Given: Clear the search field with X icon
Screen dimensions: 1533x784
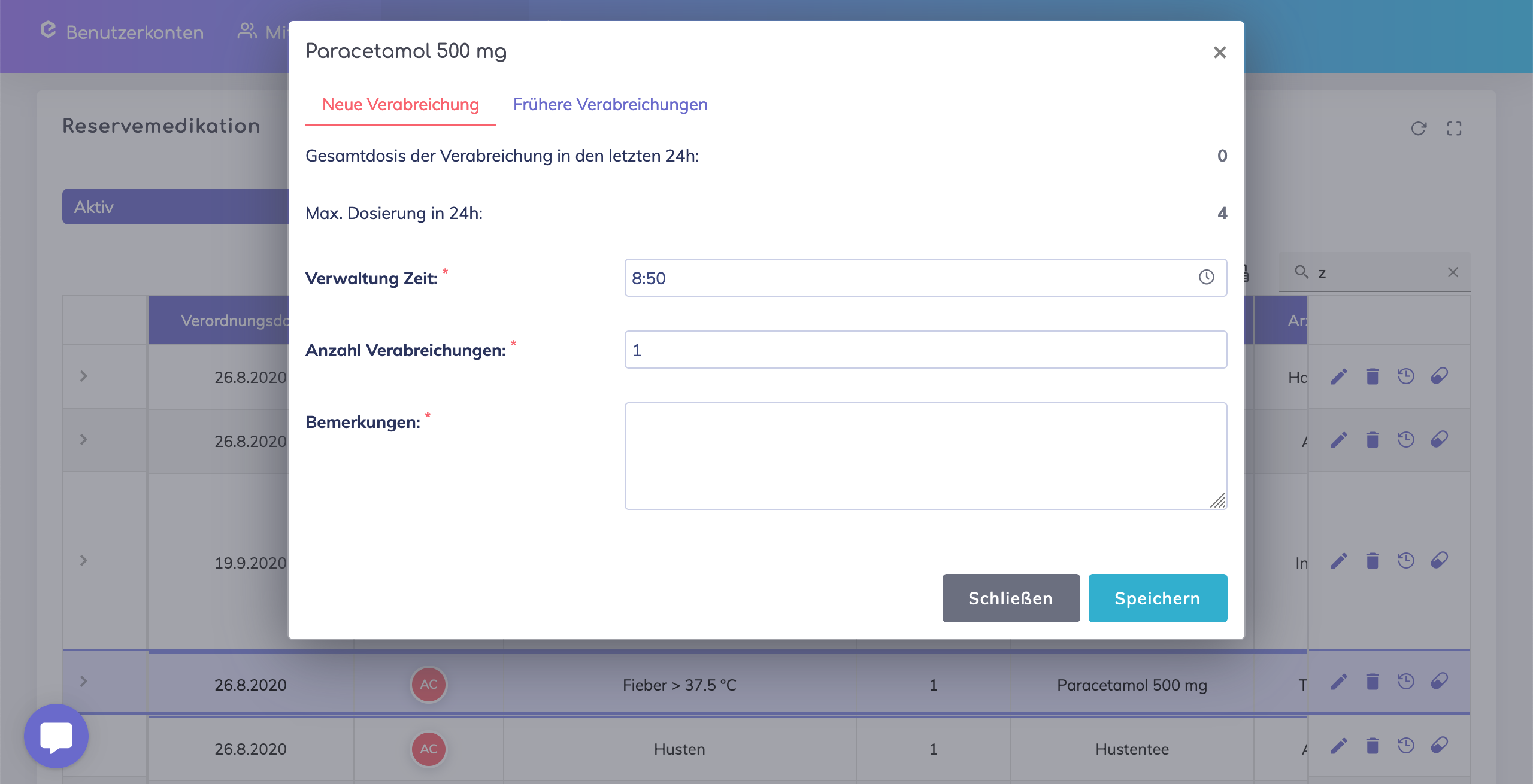Looking at the screenshot, I should (x=1453, y=272).
